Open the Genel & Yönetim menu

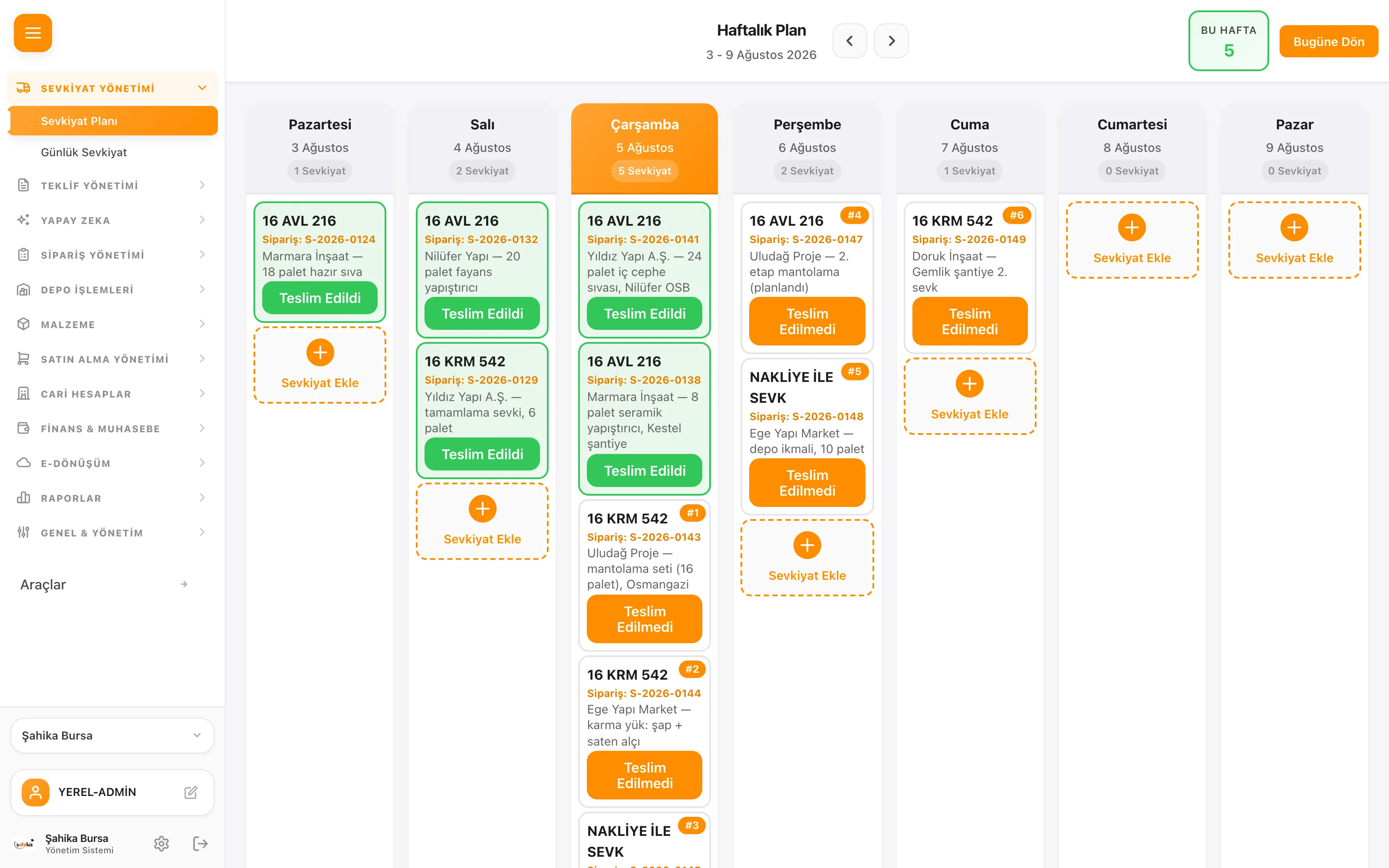coord(112,532)
